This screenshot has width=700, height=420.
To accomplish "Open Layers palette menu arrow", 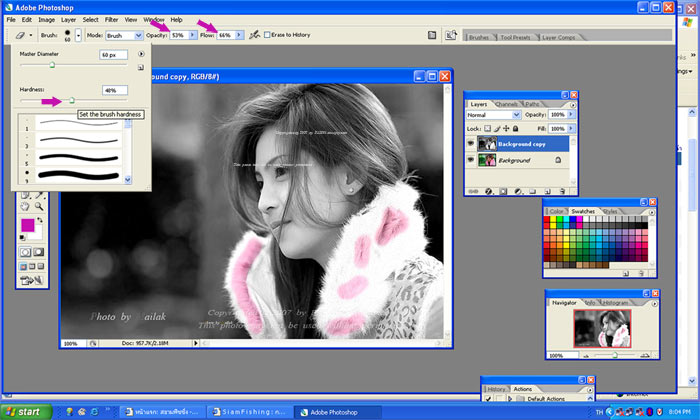I will coord(573,105).
